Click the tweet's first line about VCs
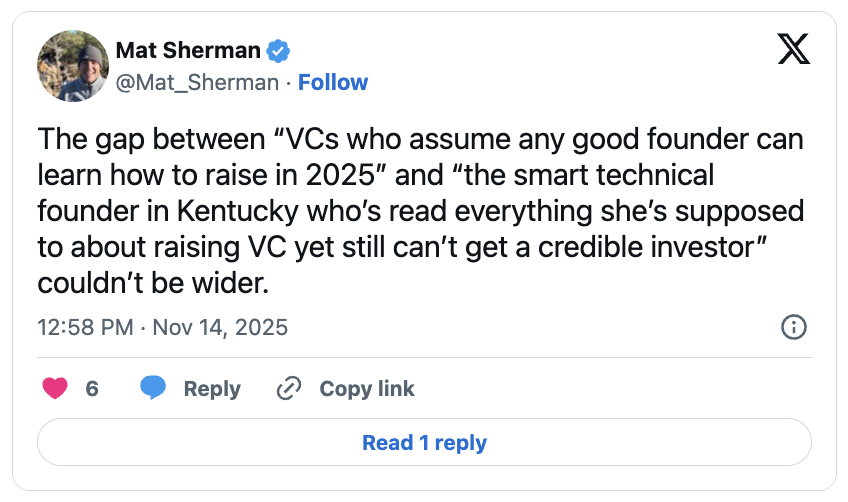 [420, 139]
